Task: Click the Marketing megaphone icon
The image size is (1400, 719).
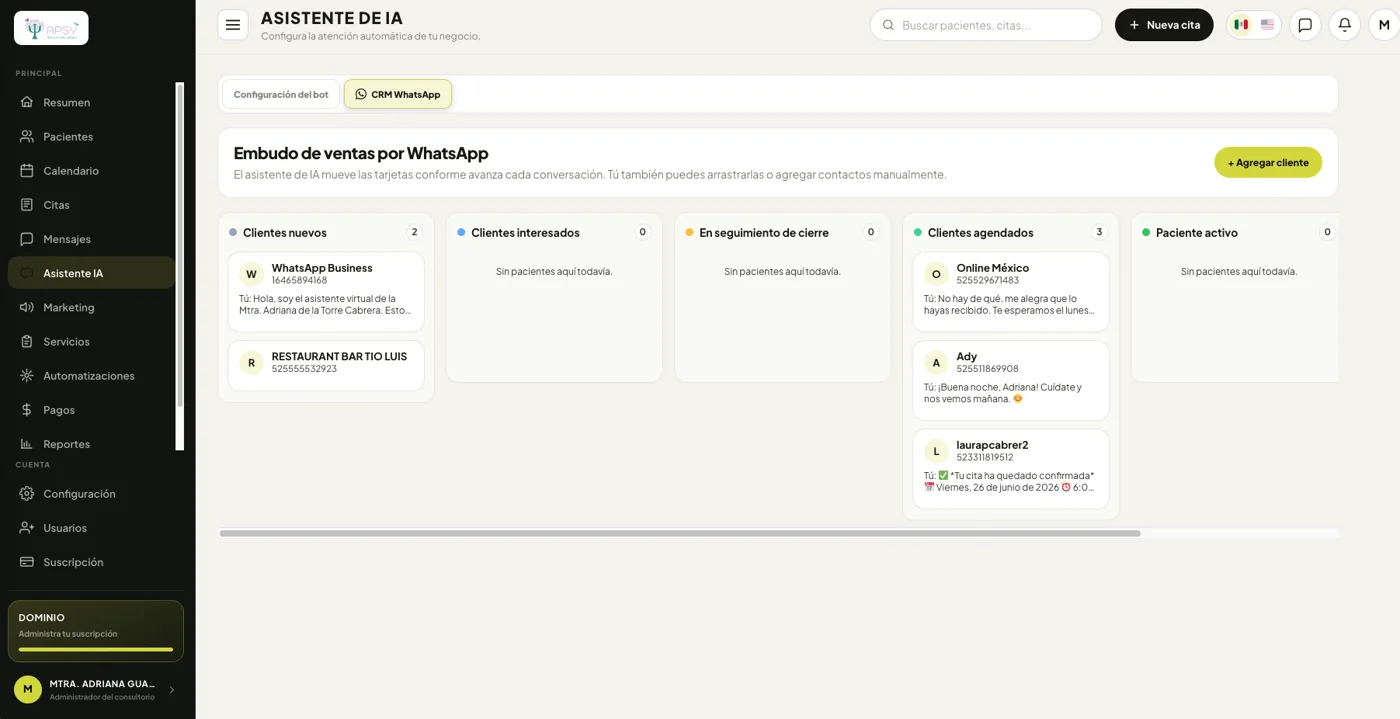Action: 27,307
